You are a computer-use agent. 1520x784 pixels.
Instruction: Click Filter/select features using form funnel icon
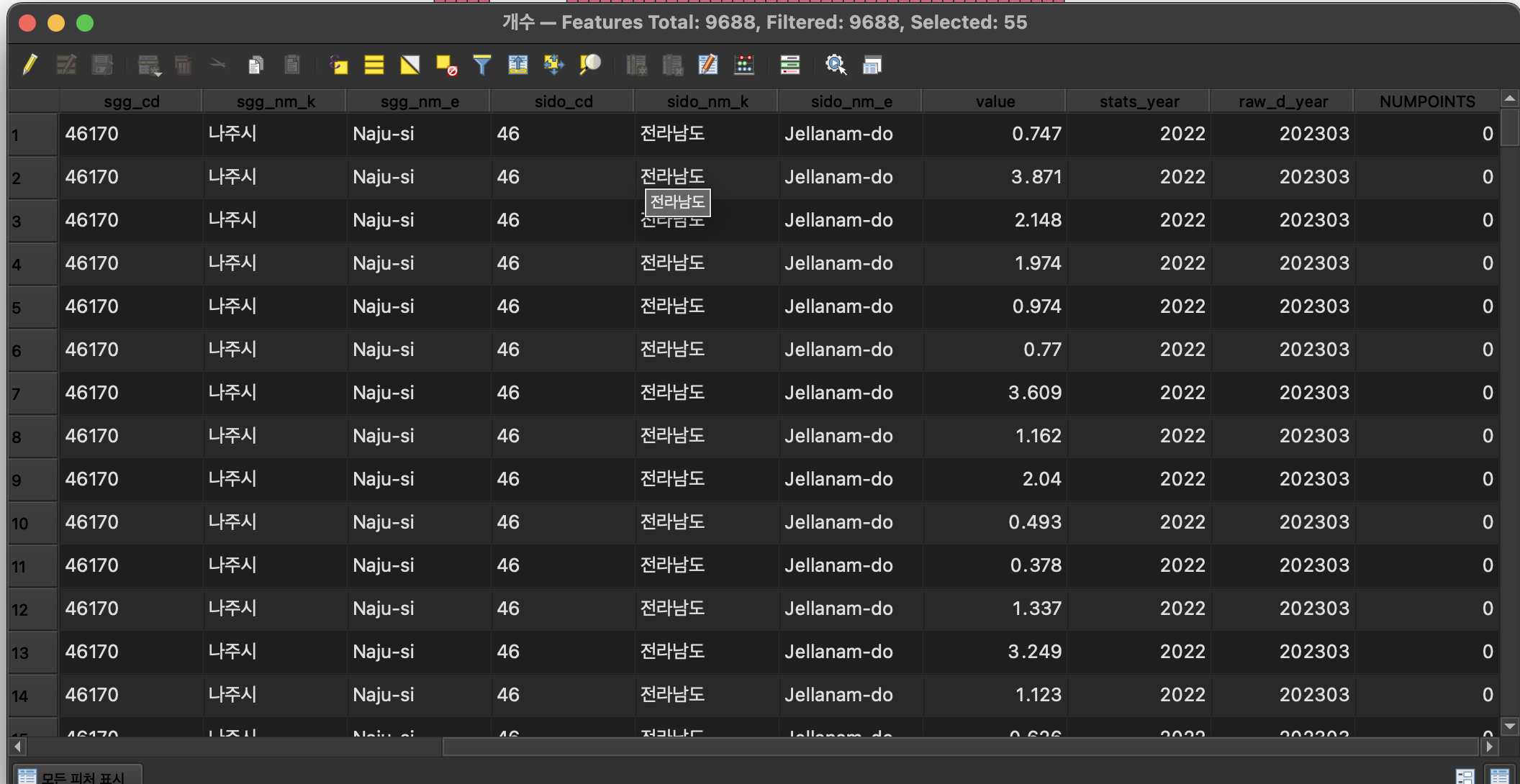point(481,65)
